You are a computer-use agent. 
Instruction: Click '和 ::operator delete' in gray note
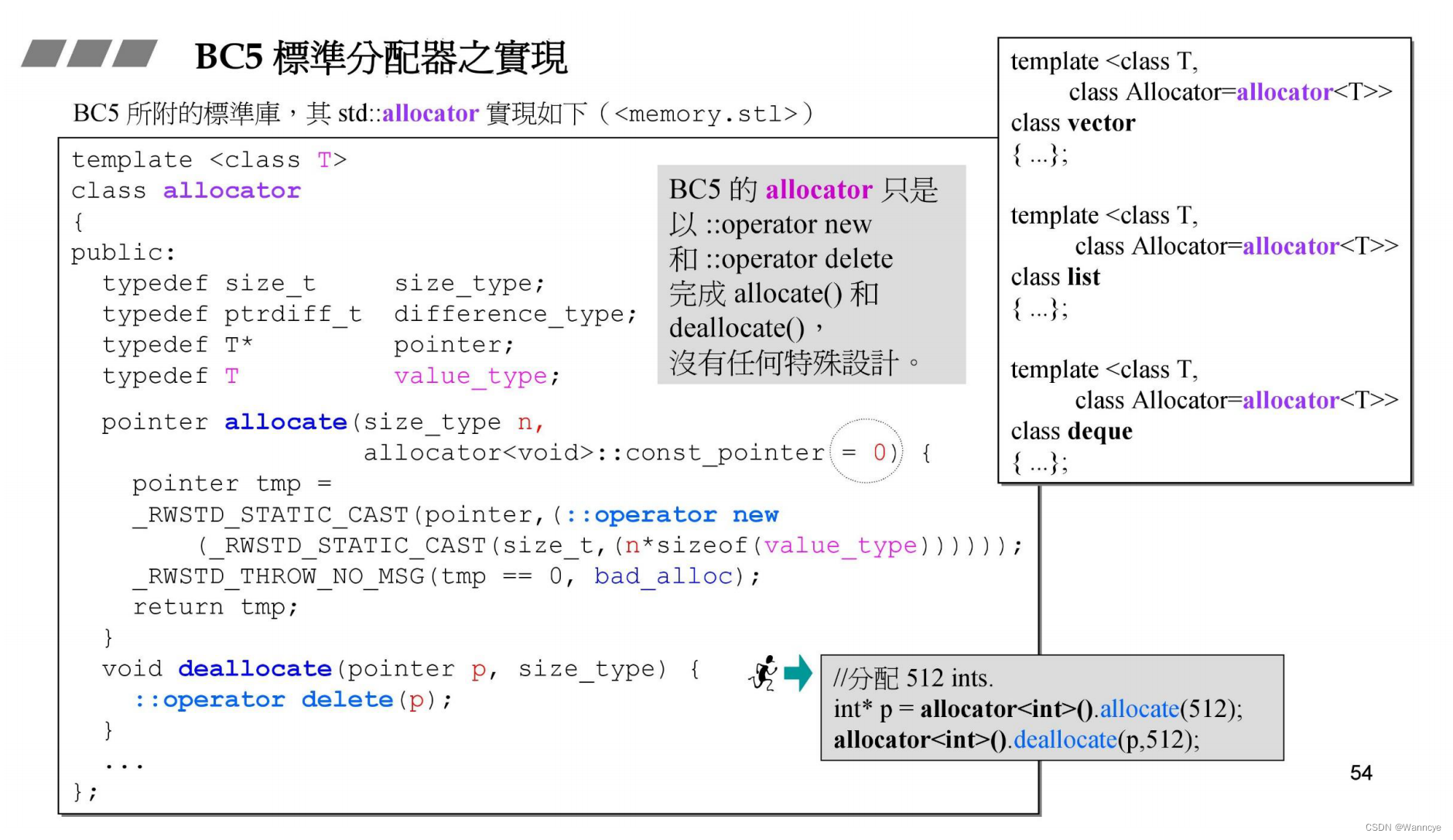coord(781,259)
